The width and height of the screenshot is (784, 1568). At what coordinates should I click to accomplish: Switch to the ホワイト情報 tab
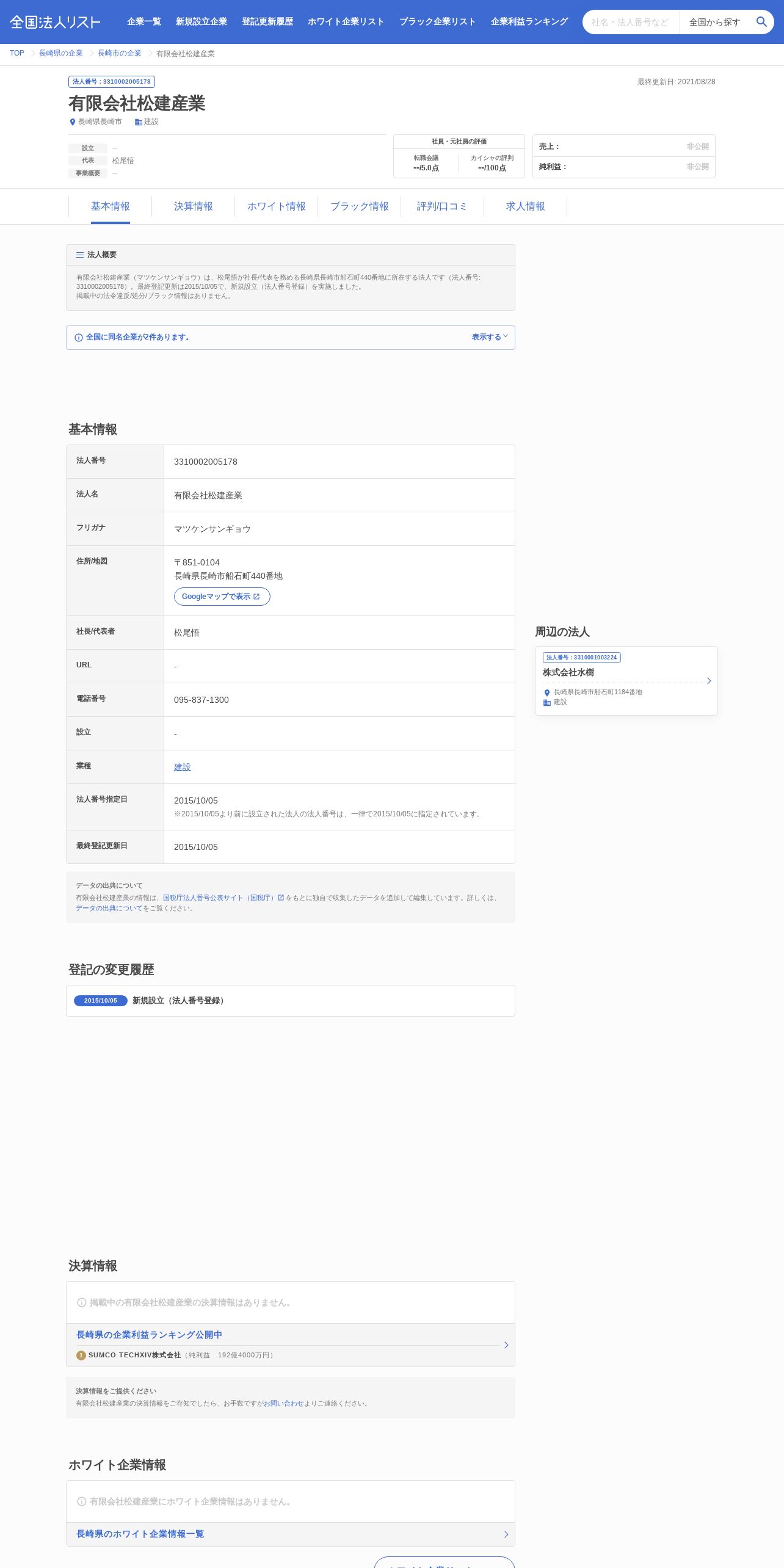point(277,206)
